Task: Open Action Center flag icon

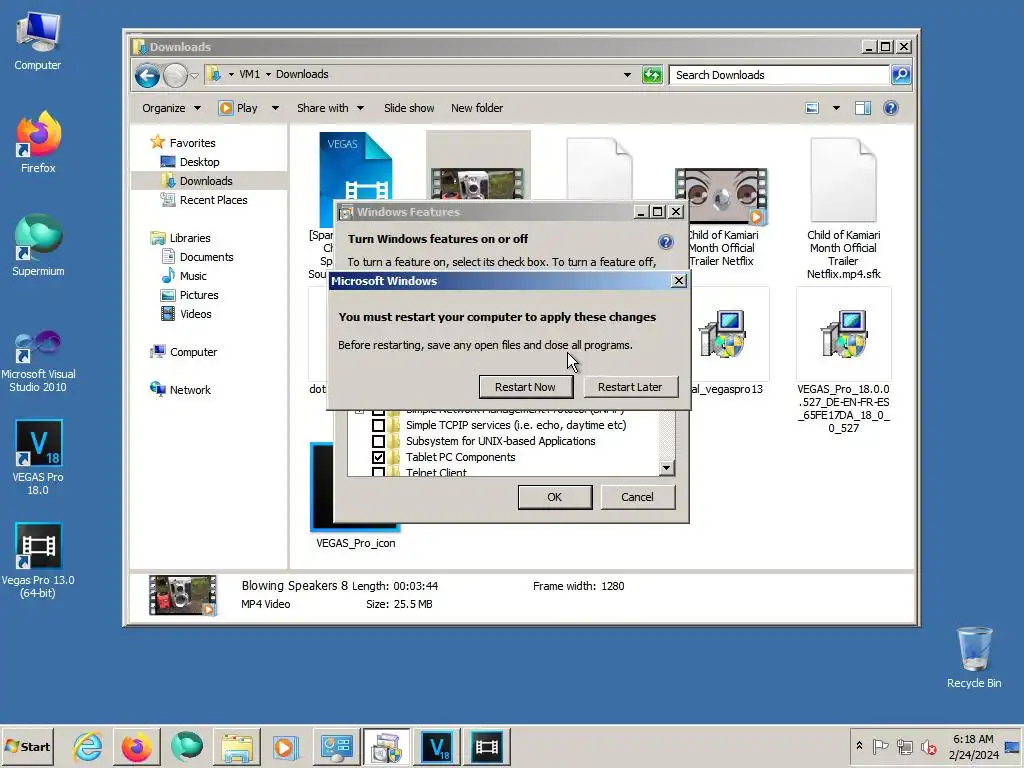Action: 880,746
